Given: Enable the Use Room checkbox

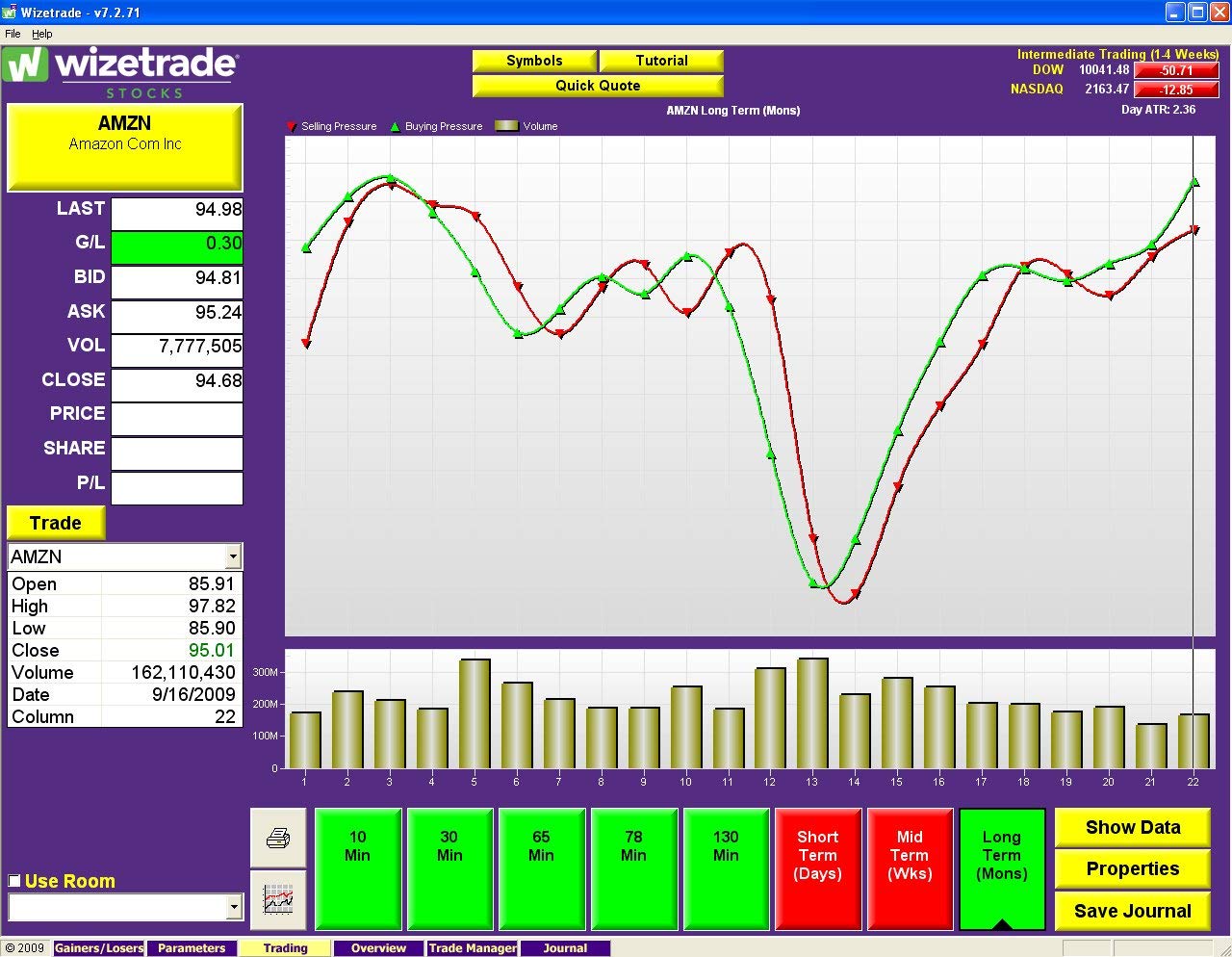Looking at the screenshot, I should tap(13, 881).
